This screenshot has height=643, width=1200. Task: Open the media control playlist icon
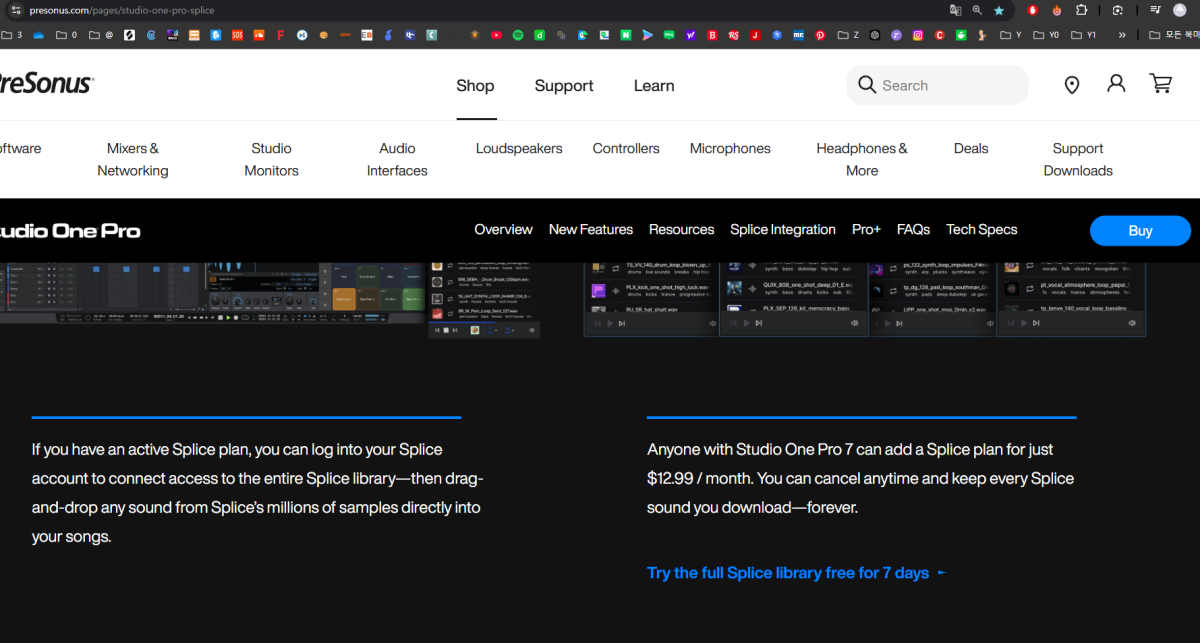point(1155,10)
